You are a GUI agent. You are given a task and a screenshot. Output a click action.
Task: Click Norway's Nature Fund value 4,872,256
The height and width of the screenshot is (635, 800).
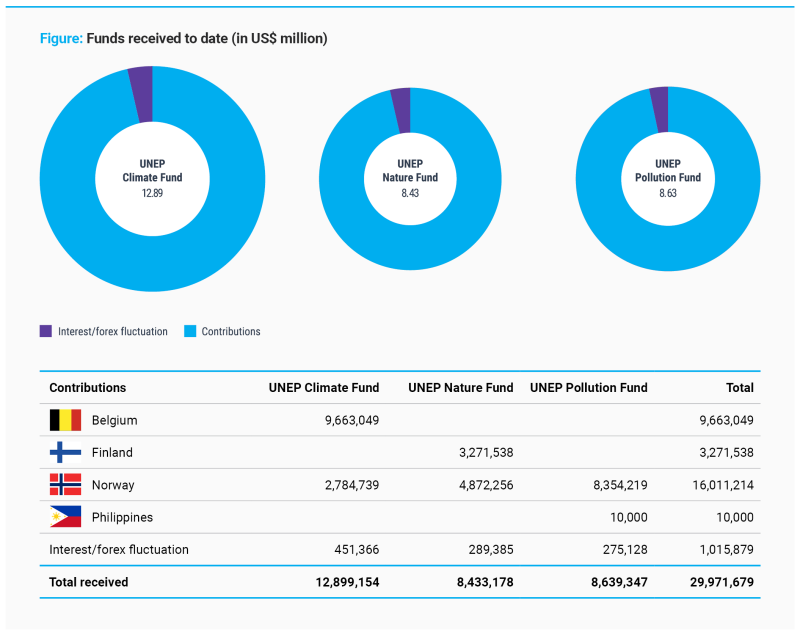(x=486, y=485)
